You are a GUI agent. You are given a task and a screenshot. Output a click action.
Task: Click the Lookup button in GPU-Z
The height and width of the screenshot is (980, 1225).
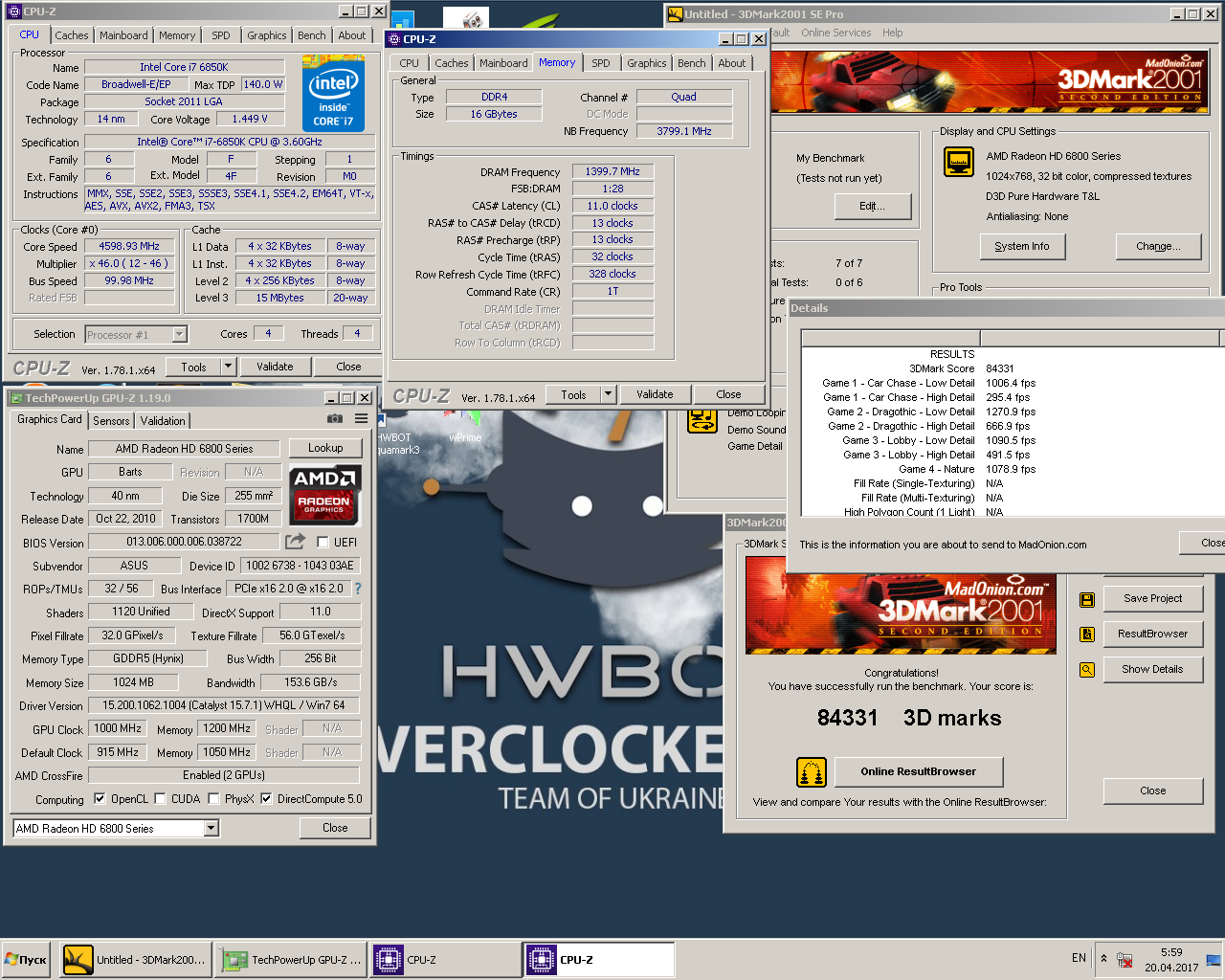coord(325,448)
